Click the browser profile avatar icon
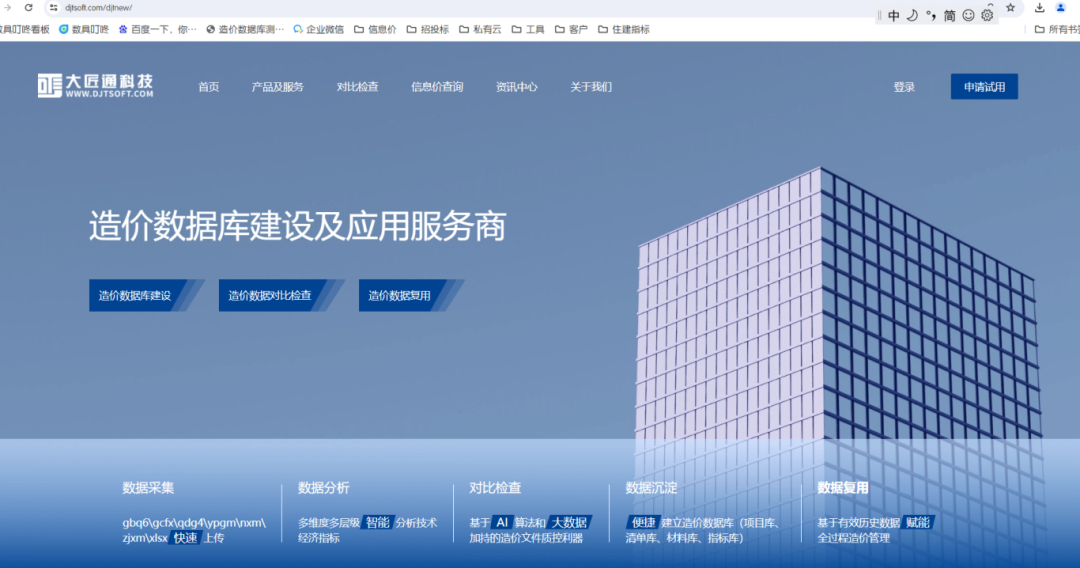This screenshot has height=568, width=1080. (1061, 8)
